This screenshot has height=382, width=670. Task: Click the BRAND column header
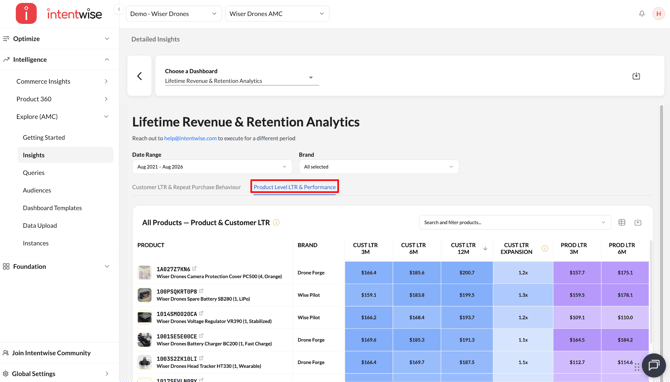[x=307, y=245]
